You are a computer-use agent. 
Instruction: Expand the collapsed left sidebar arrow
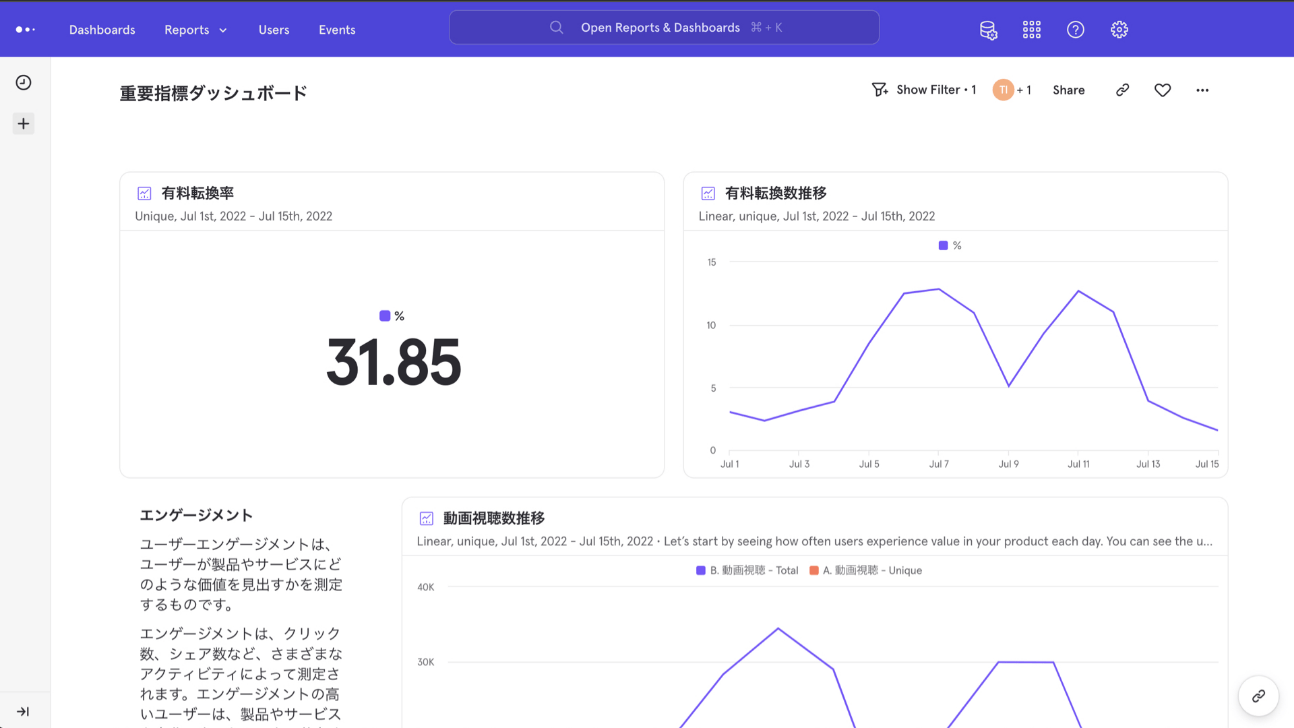point(23,711)
